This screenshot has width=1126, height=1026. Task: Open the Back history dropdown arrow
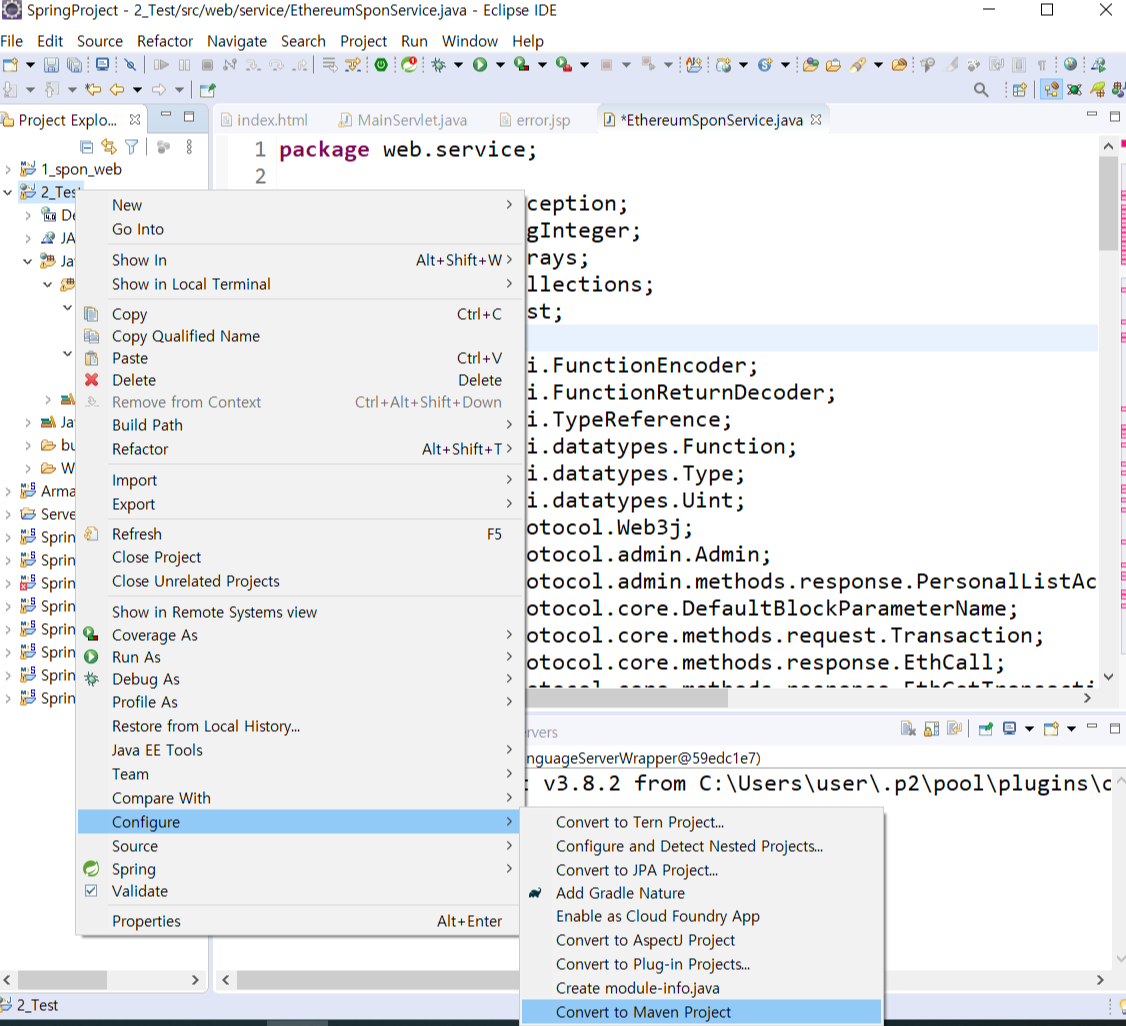(x=137, y=90)
